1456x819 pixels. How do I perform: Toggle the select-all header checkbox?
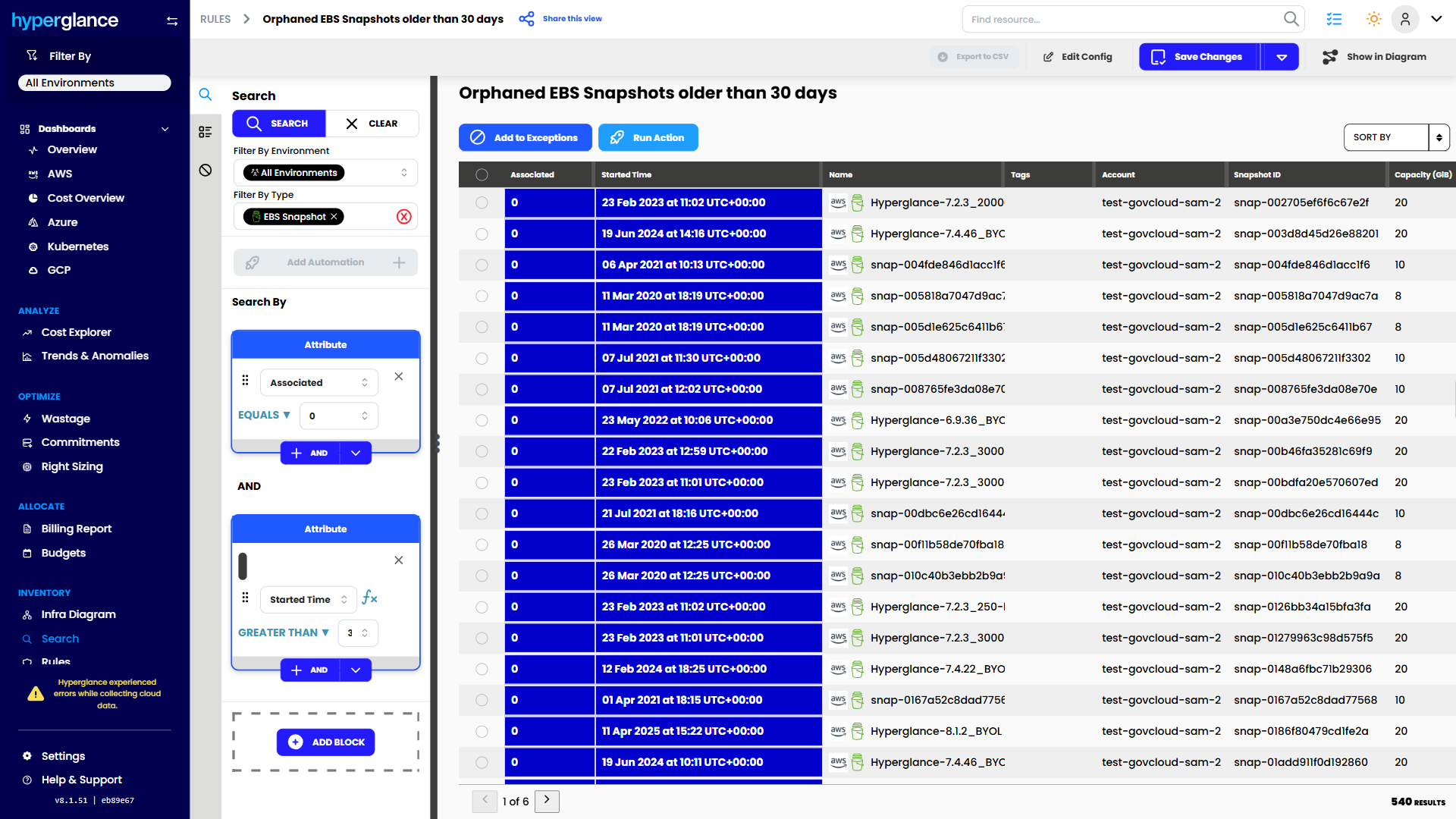pyautogui.click(x=482, y=174)
